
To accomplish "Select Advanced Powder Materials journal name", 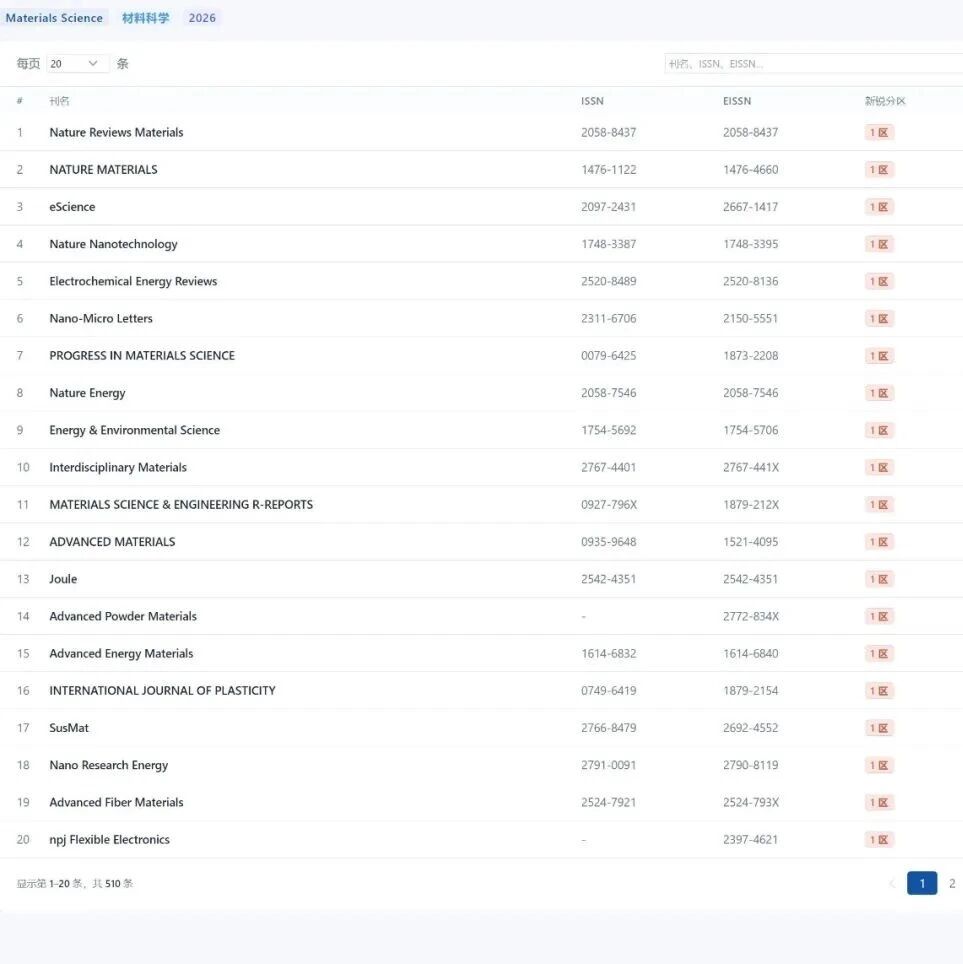I will tap(123, 616).
